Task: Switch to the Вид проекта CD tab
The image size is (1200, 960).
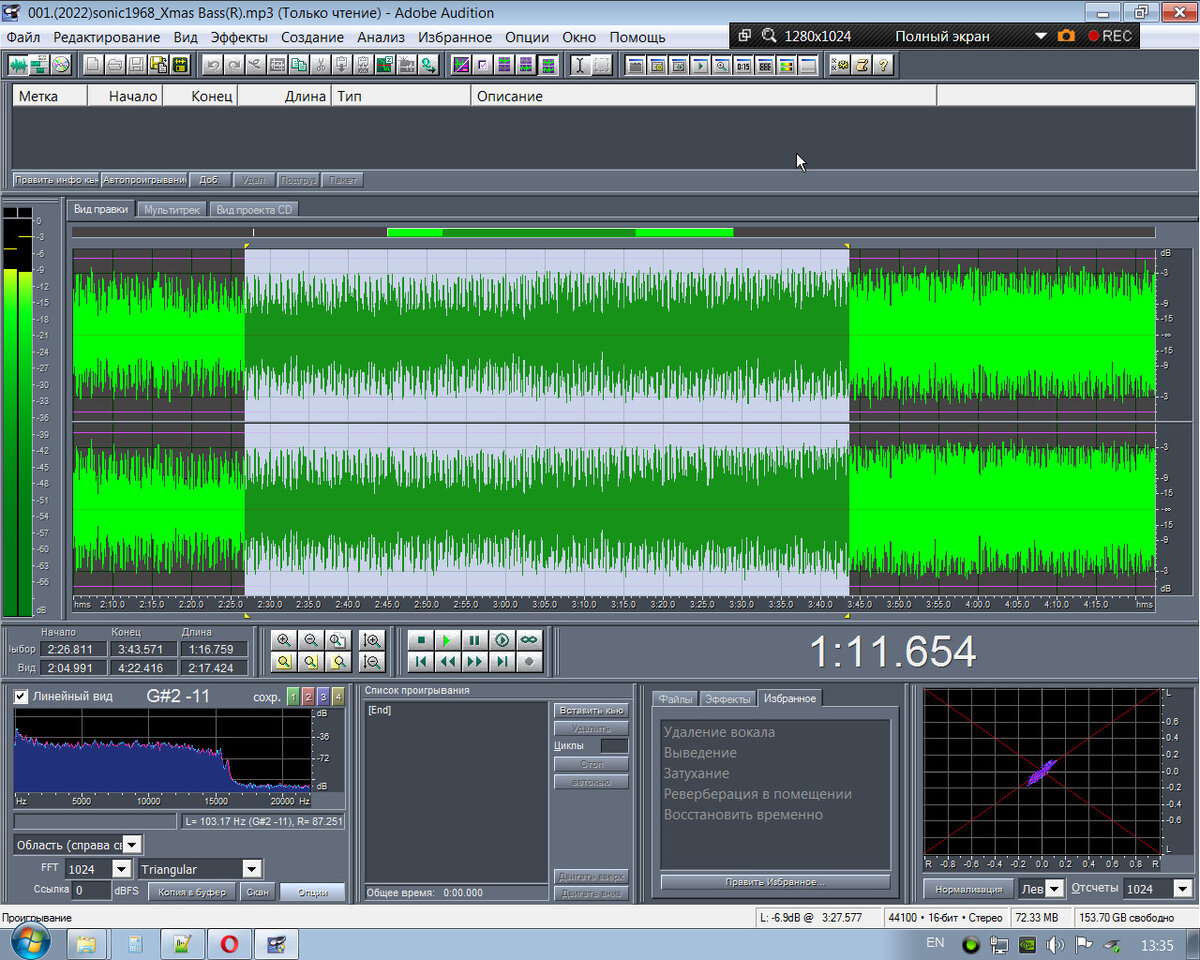Action: 255,210
